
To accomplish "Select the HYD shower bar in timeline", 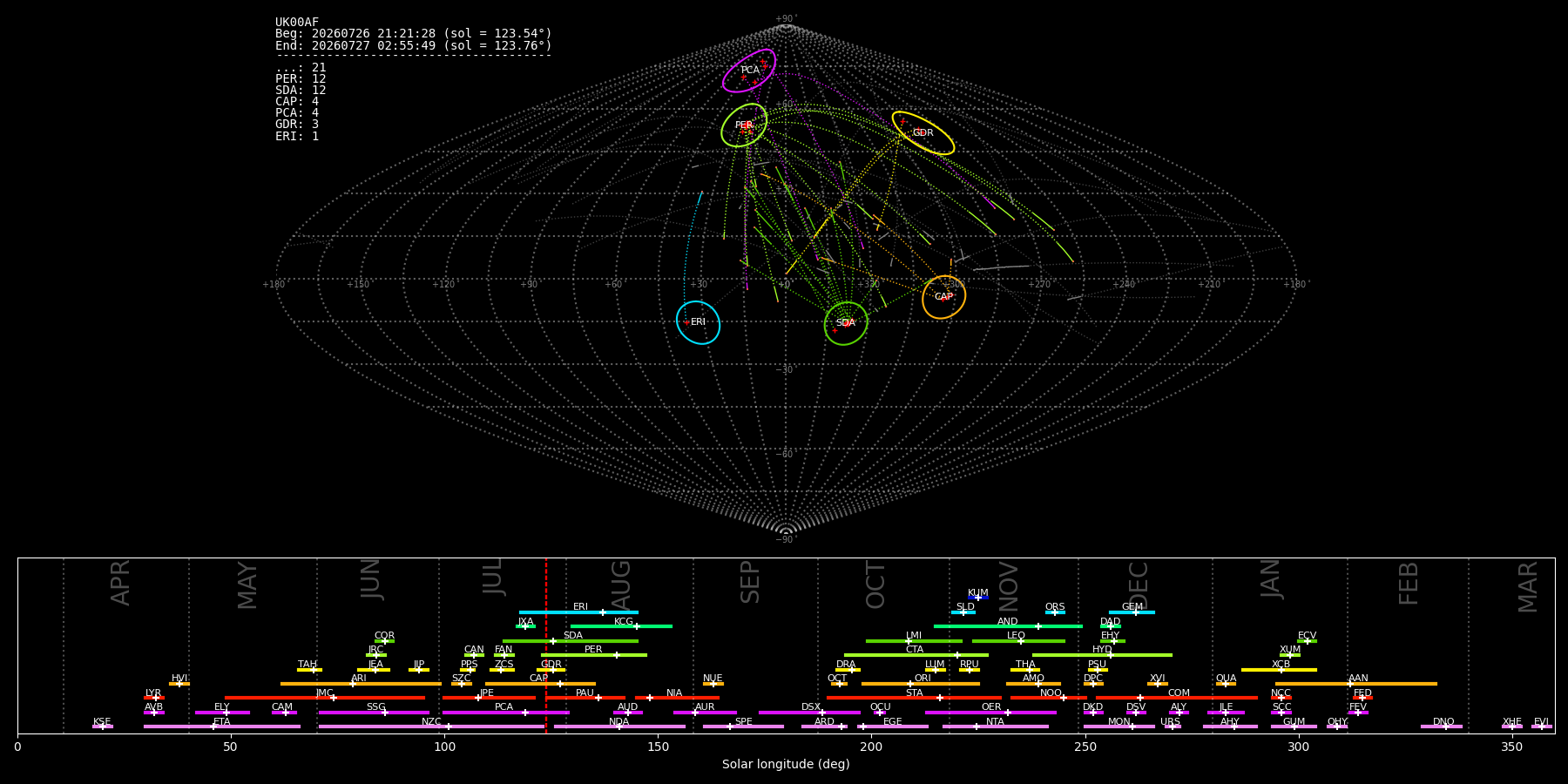I will [1102, 655].
